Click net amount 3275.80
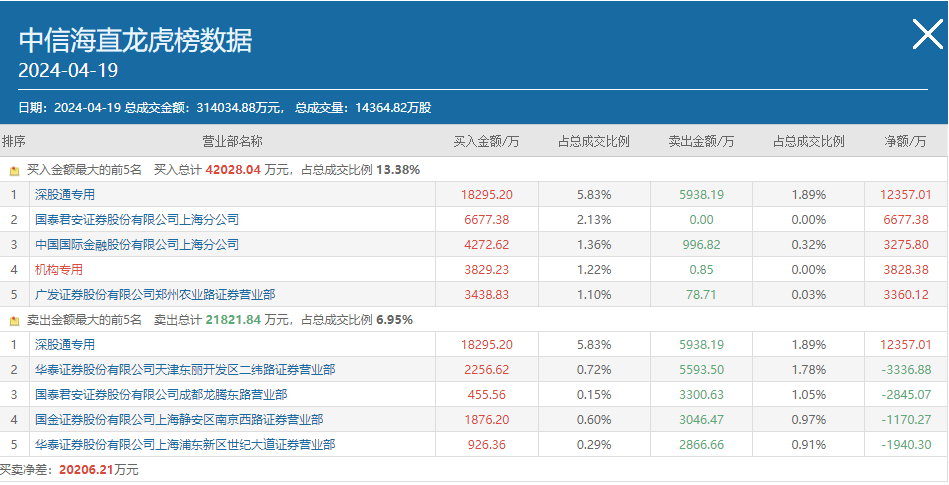The height and width of the screenshot is (485, 949). (x=905, y=245)
